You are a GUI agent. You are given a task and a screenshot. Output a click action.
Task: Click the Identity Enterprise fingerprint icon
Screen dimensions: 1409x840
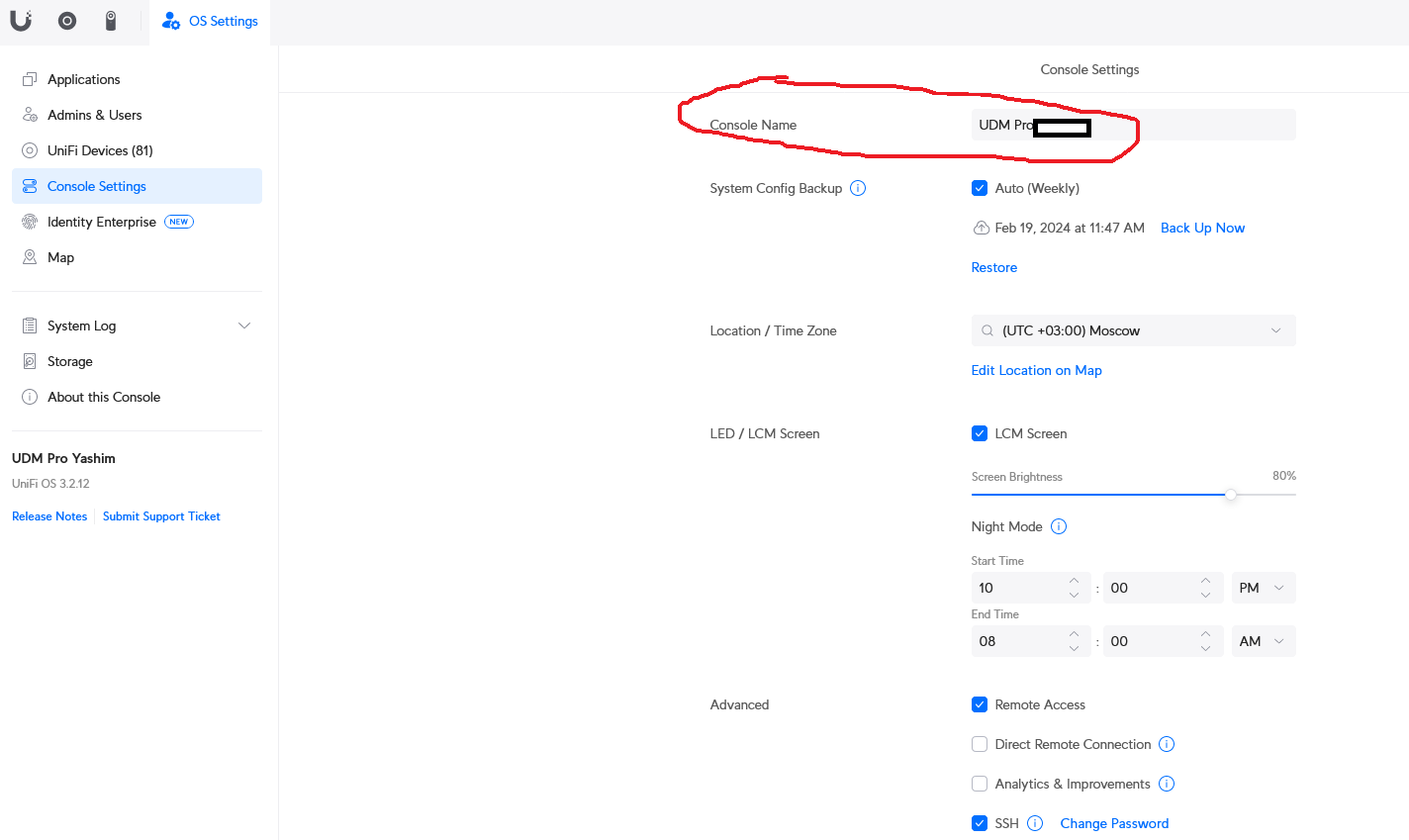30,222
